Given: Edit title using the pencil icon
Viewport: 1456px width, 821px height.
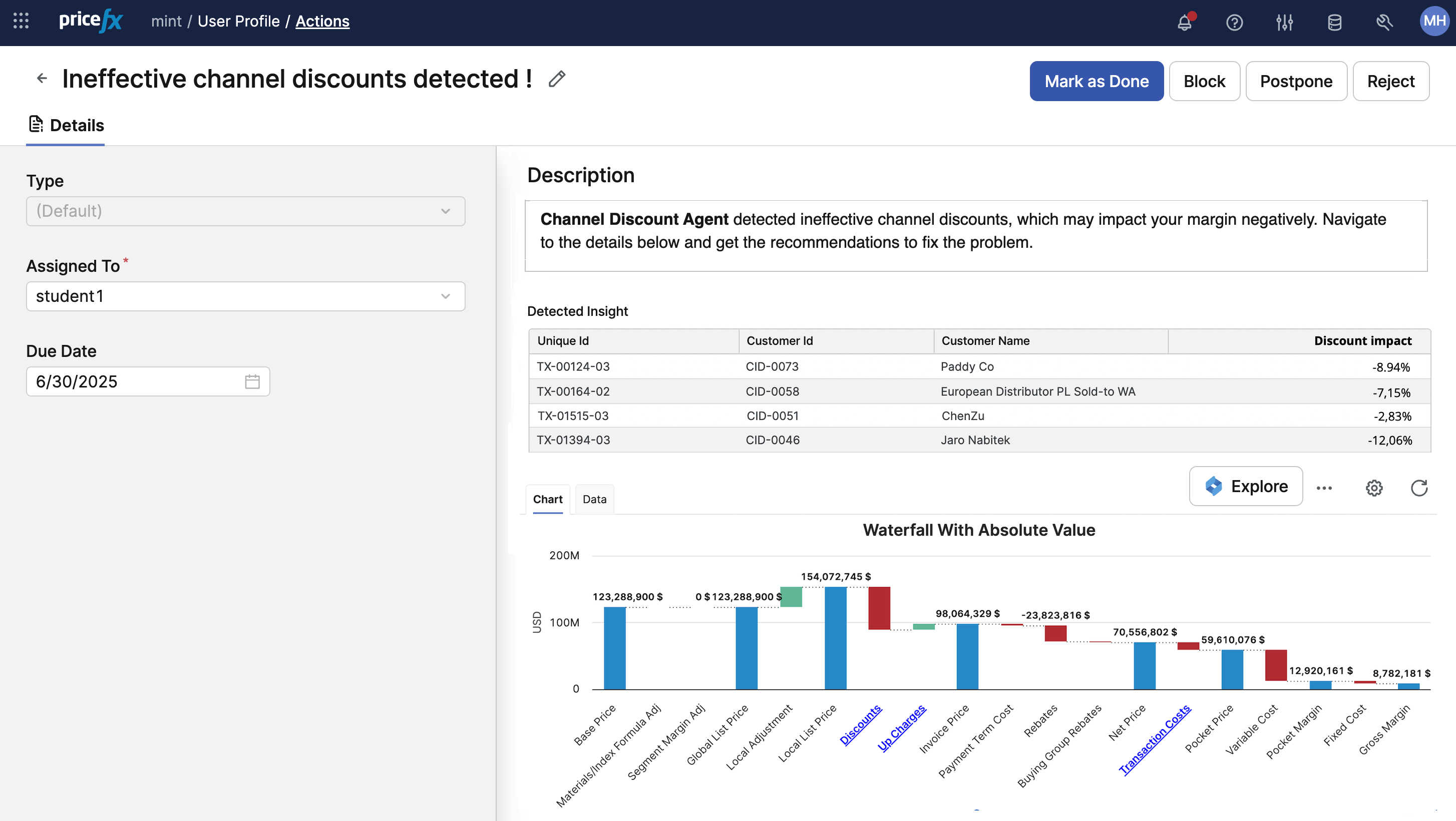Looking at the screenshot, I should click(x=557, y=79).
